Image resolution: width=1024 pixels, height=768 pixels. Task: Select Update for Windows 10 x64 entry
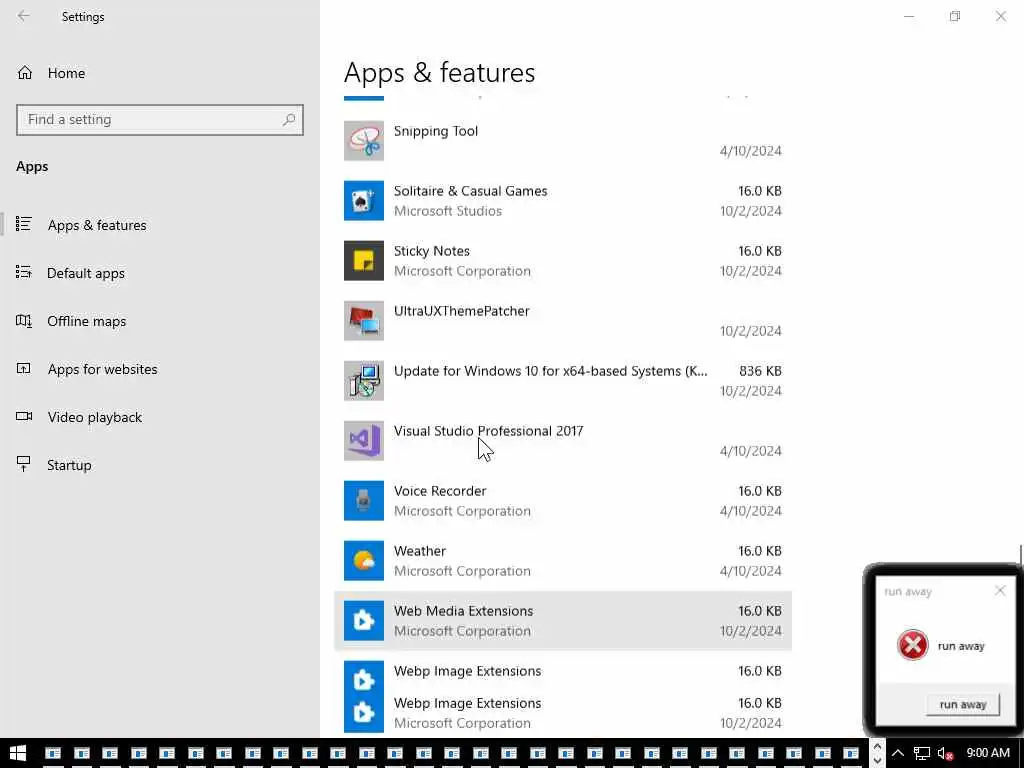551,371
